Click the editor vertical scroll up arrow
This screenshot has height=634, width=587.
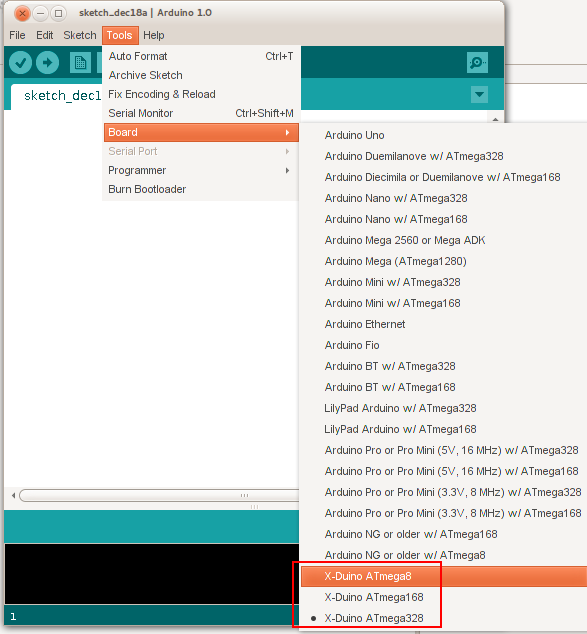point(495,119)
